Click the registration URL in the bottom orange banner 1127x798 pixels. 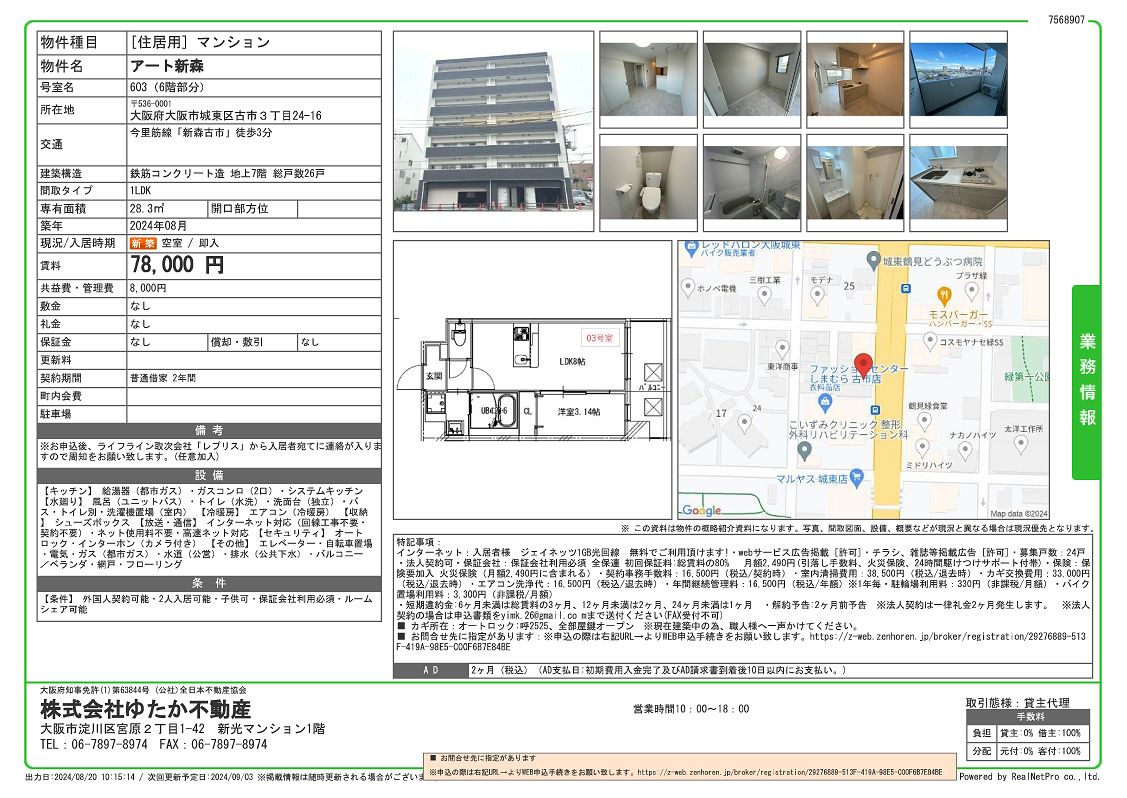pos(789,772)
